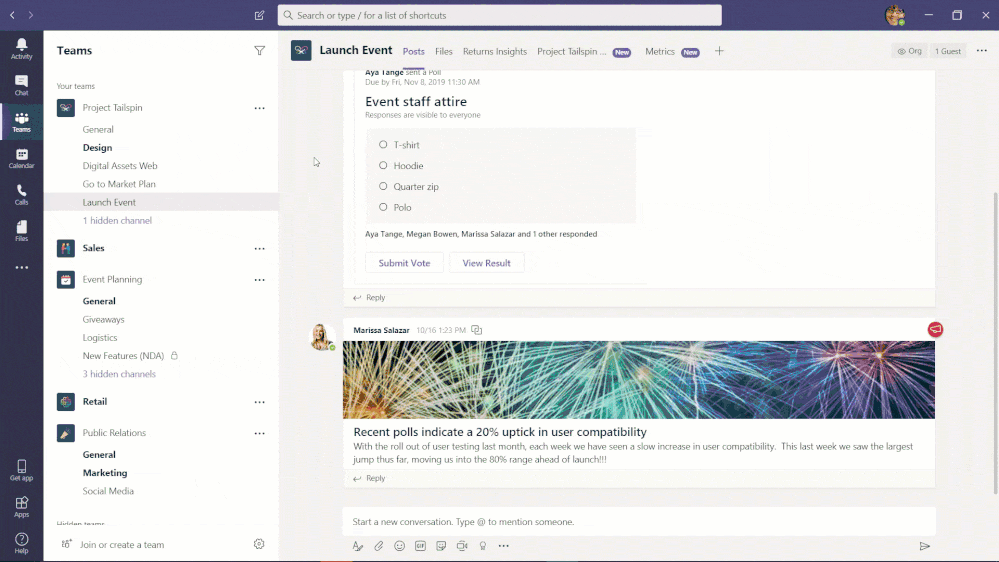Attach a file with paperclip icon
This screenshot has height=562, width=999.
(378, 546)
